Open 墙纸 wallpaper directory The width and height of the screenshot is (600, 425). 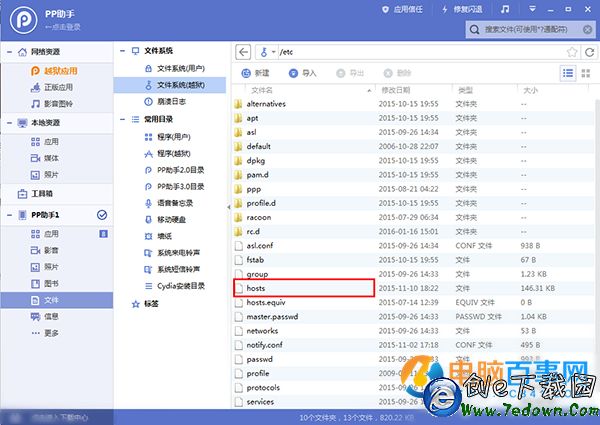(x=158, y=236)
